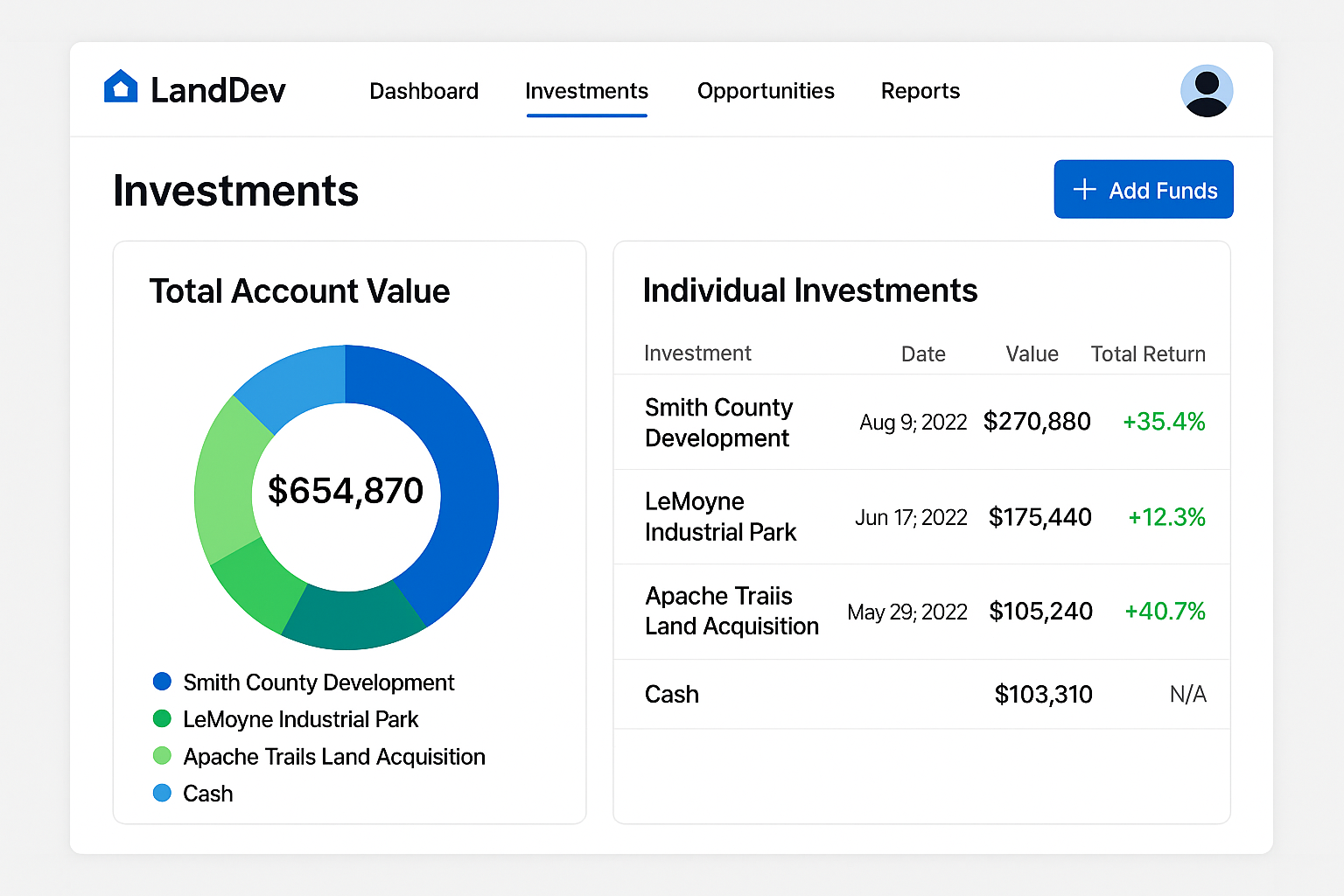The image size is (1344, 896).
Task: Select the Investments navigation tab
Action: [586, 91]
